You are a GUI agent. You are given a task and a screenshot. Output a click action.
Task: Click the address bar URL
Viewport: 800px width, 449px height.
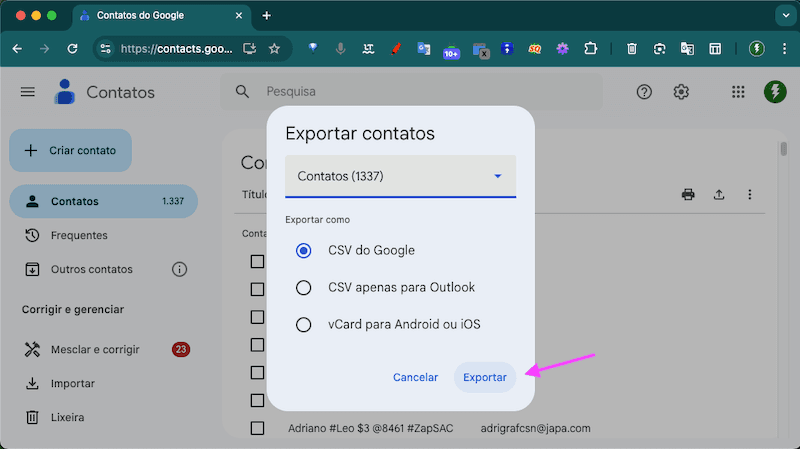pyautogui.click(x=177, y=49)
